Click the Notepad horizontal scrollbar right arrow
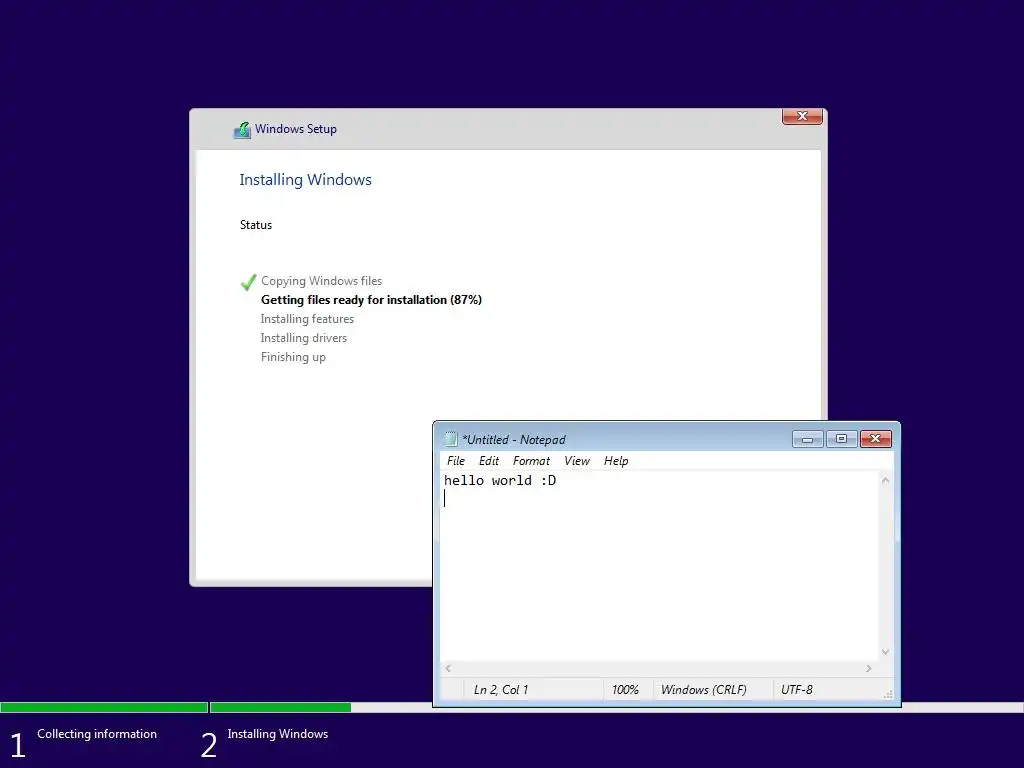 869,668
